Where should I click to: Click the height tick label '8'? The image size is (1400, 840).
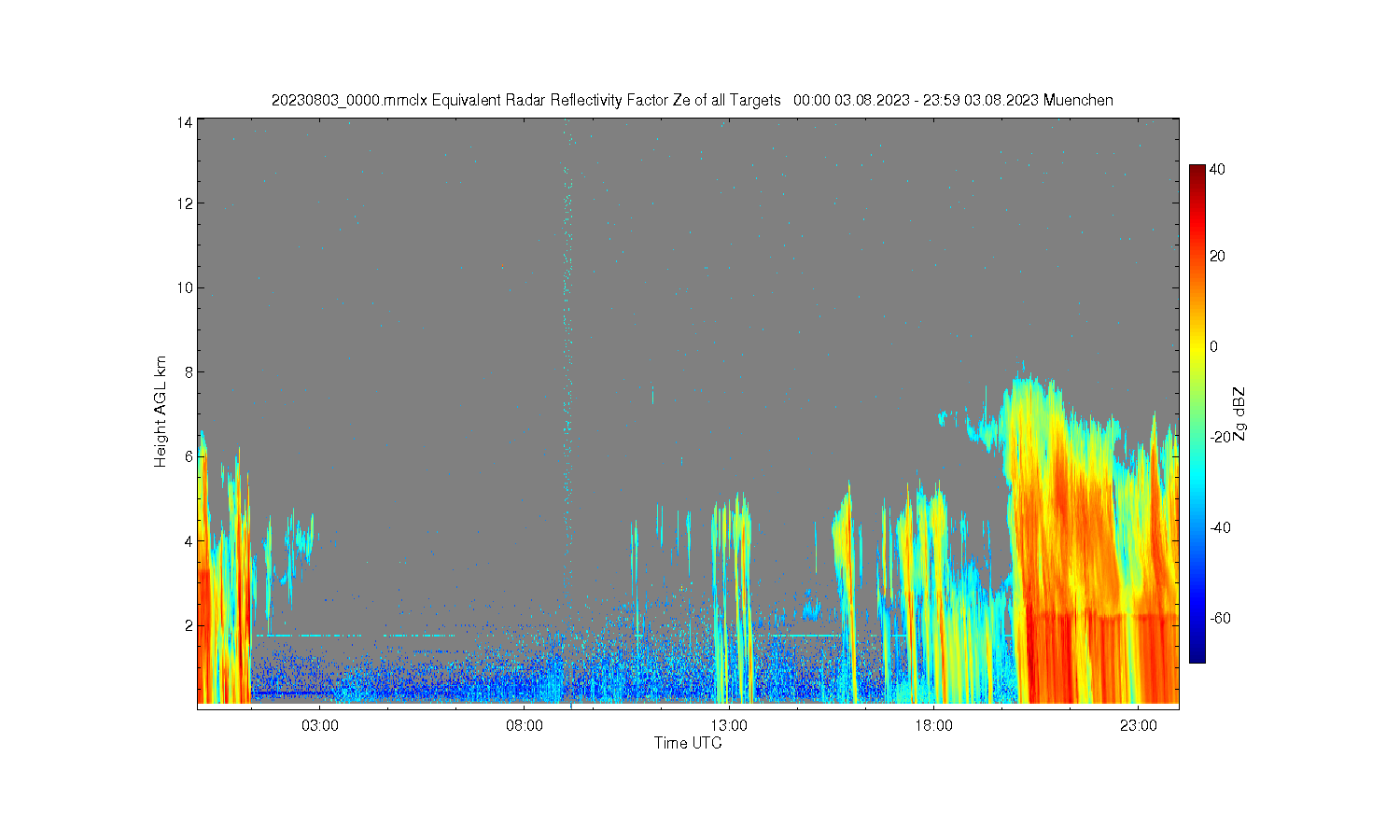point(189,371)
